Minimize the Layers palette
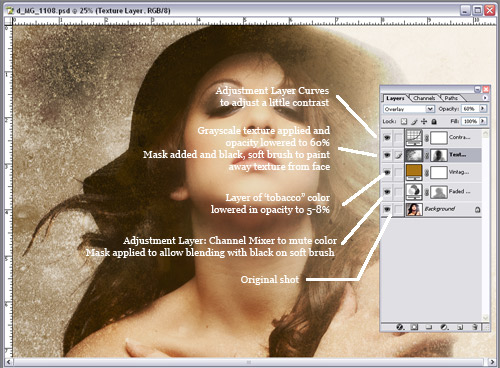 pos(477,89)
